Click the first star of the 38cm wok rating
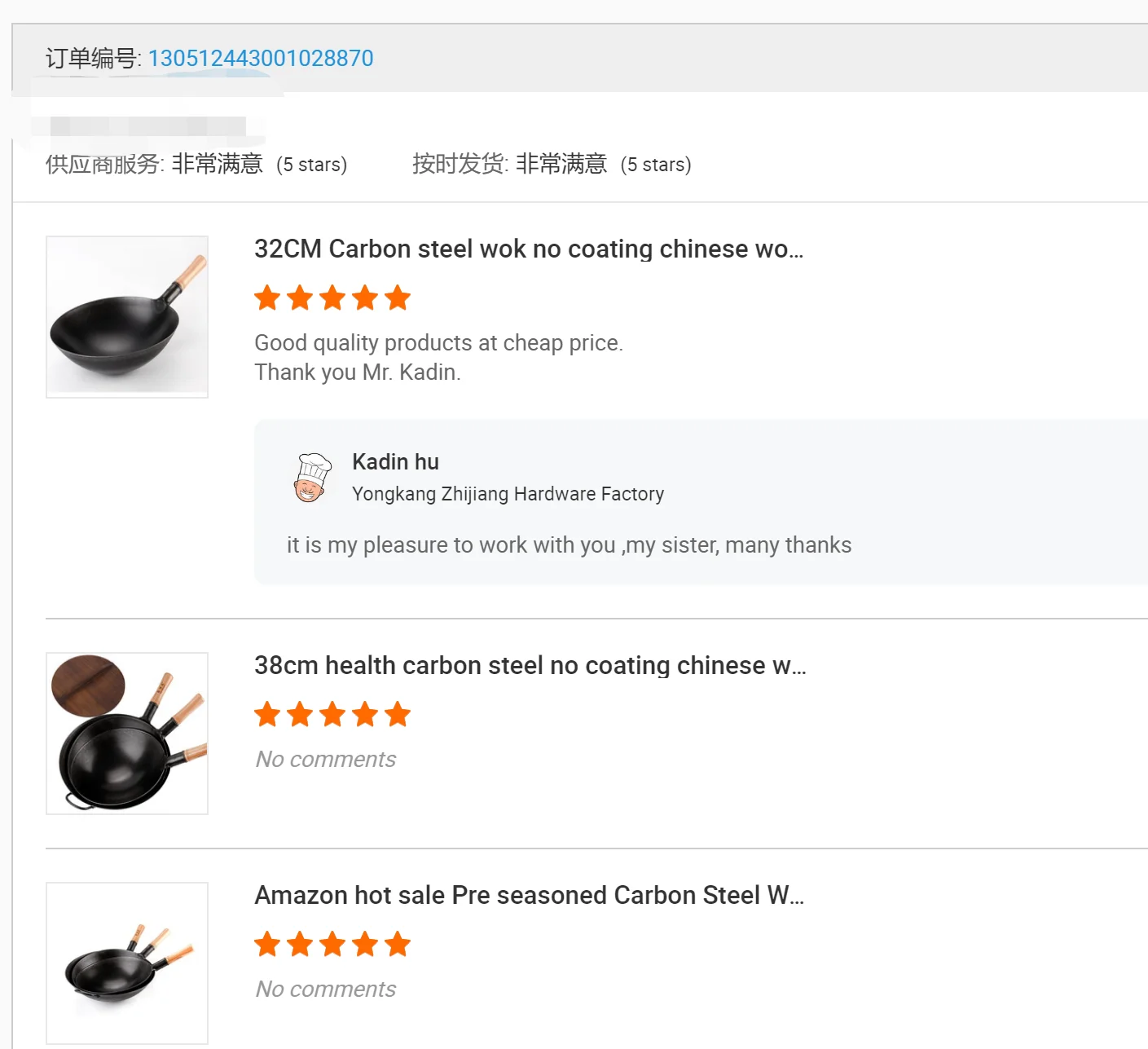Screen dimensions: 1148x1049 [267, 715]
